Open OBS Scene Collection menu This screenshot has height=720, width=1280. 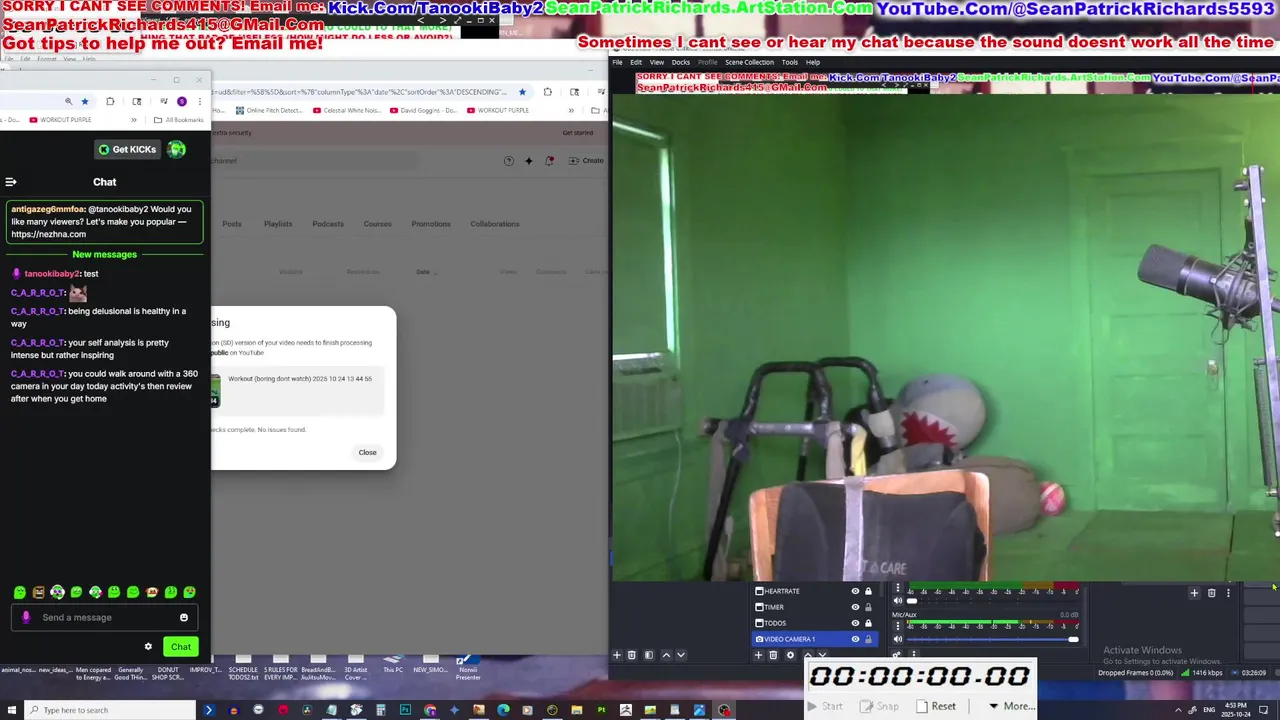(749, 62)
